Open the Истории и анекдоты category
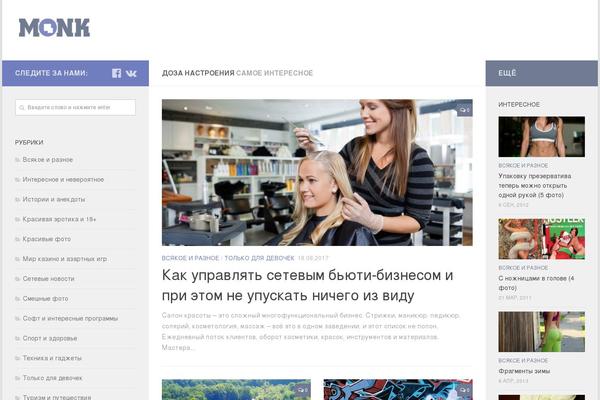Viewport: 600px width, 400px height. coord(54,199)
